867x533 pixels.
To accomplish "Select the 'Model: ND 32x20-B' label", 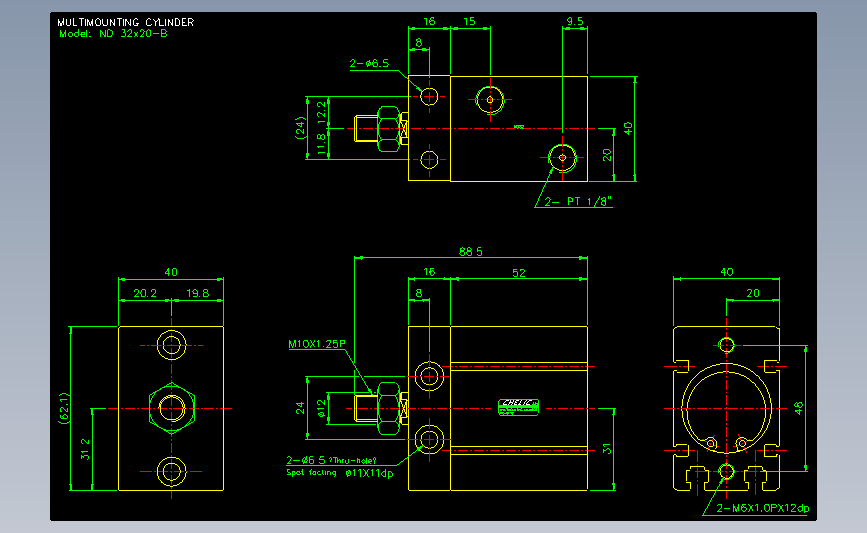I will click(x=113, y=34).
